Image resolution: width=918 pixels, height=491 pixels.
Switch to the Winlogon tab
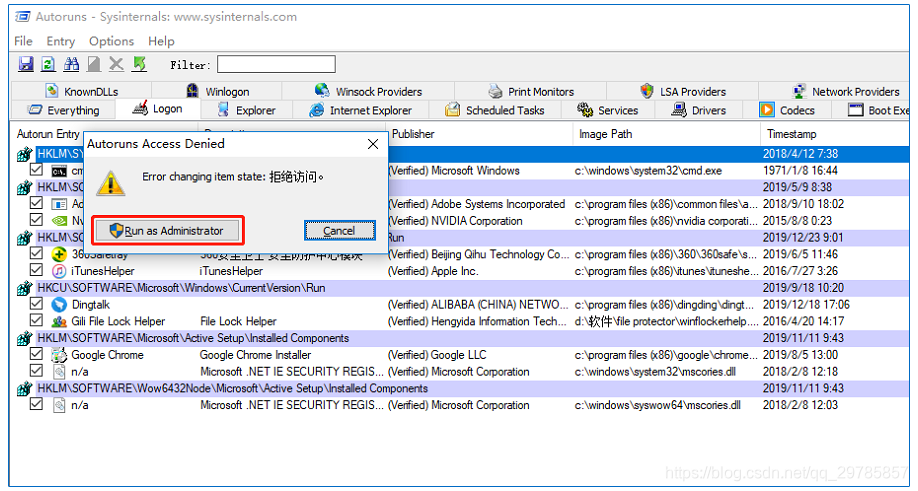pyautogui.click(x=217, y=91)
